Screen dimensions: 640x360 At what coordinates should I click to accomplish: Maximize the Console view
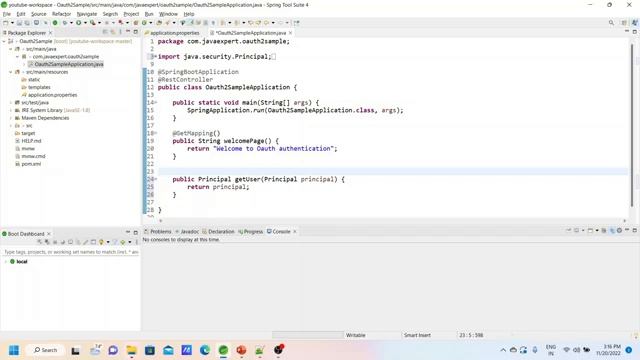[635, 231]
